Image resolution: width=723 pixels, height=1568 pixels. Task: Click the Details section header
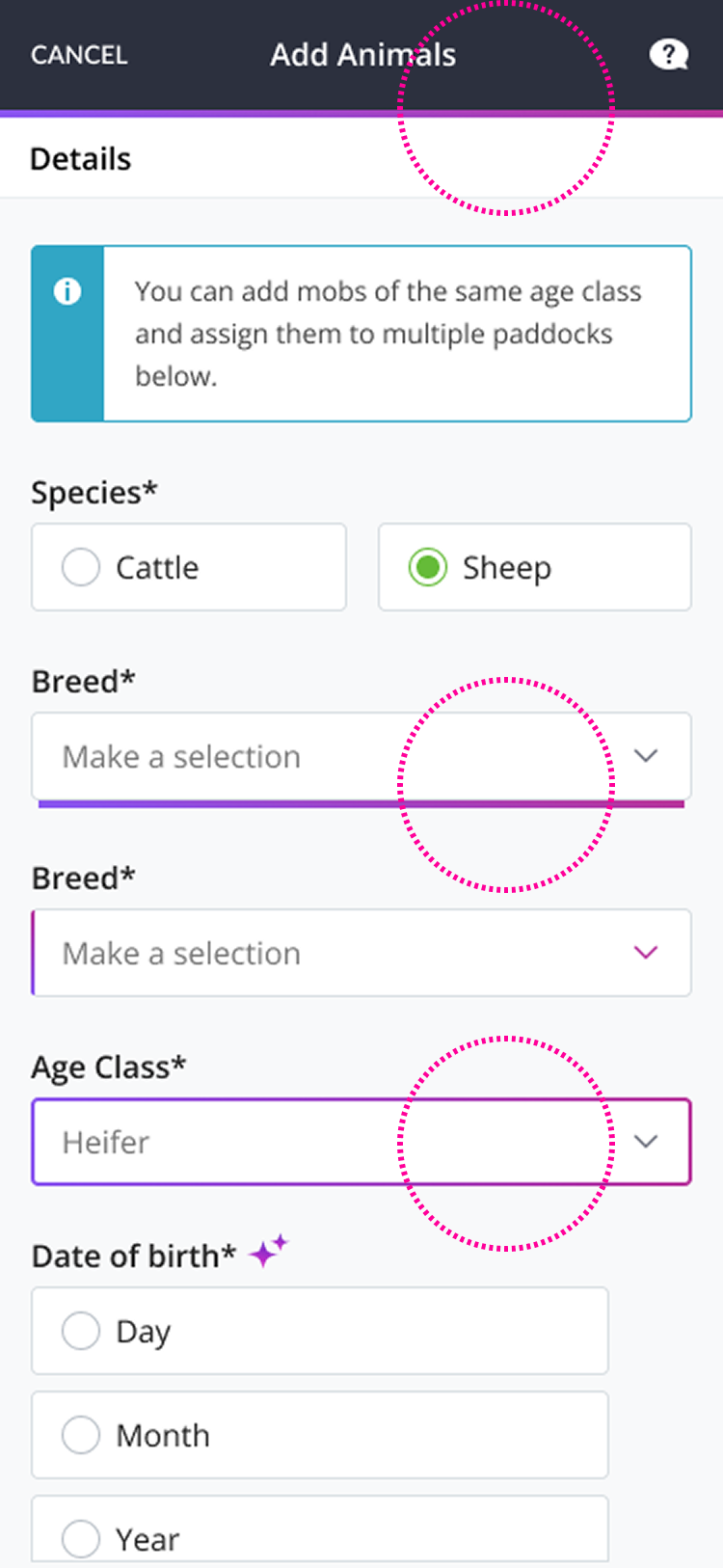click(x=81, y=159)
